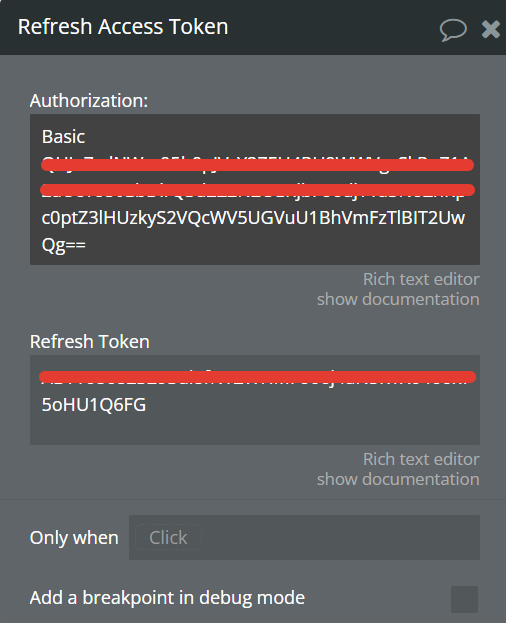506x623 pixels.
Task: Select the 'Refresh Access Token' title text
Action: 123,27
